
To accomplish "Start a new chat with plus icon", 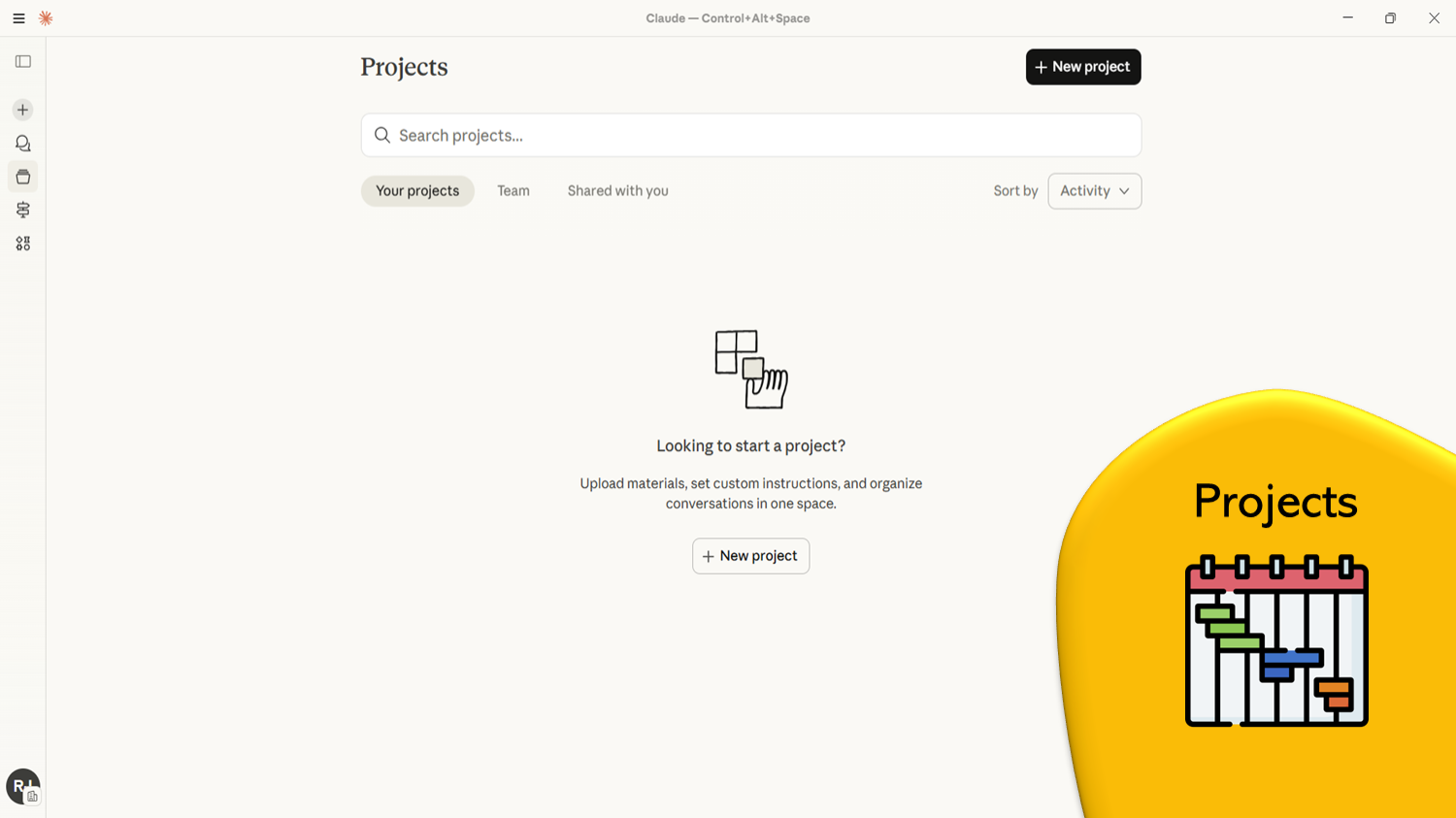I will click(x=23, y=111).
